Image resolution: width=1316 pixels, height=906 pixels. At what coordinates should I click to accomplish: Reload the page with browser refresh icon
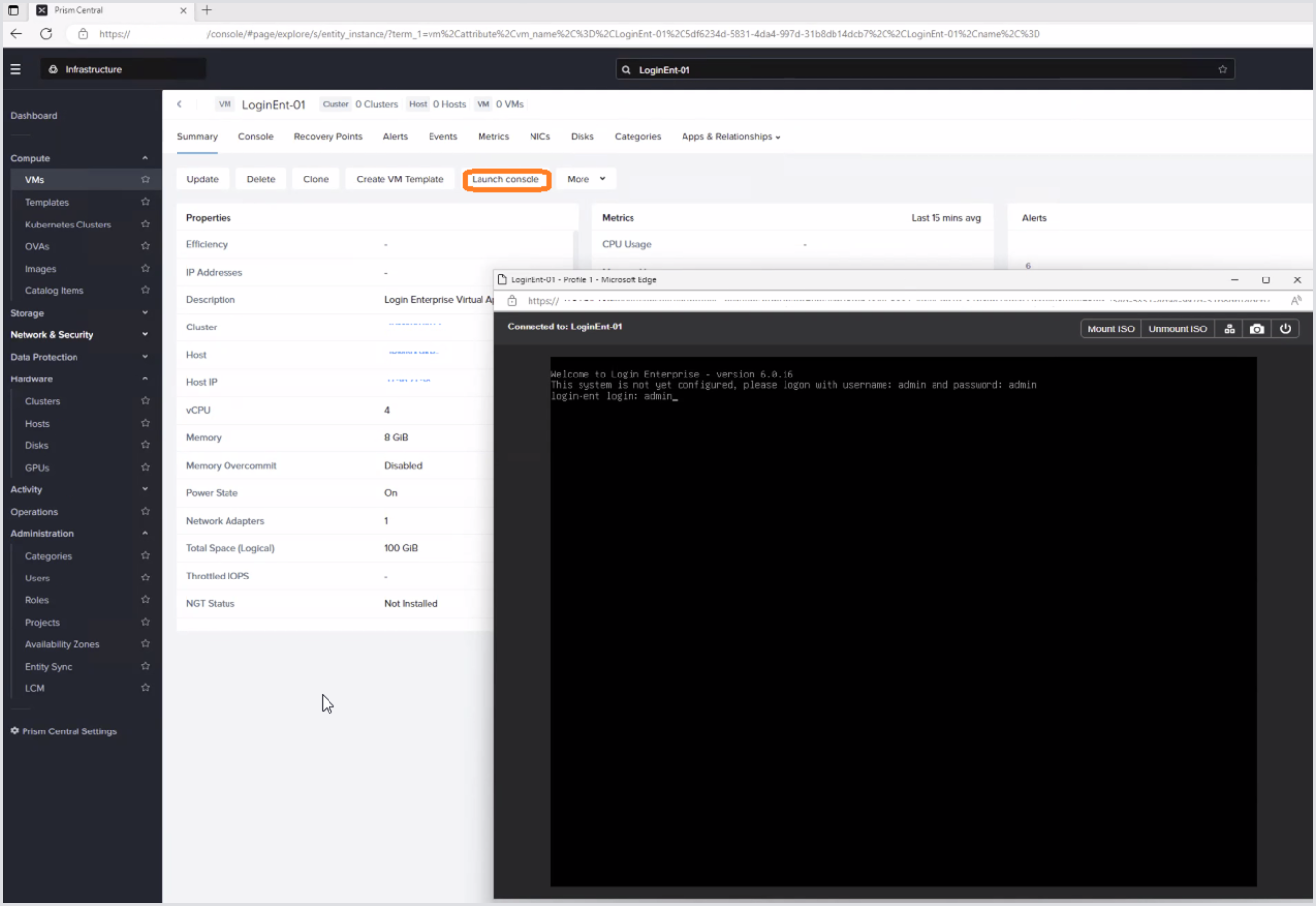[x=46, y=33]
